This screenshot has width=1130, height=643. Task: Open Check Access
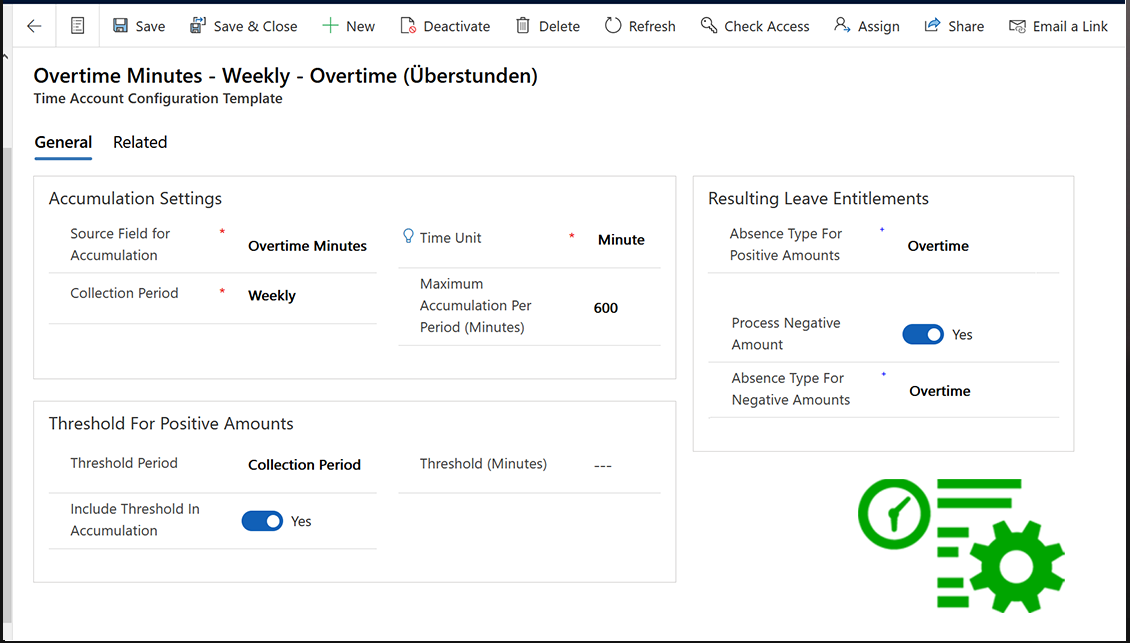(755, 26)
